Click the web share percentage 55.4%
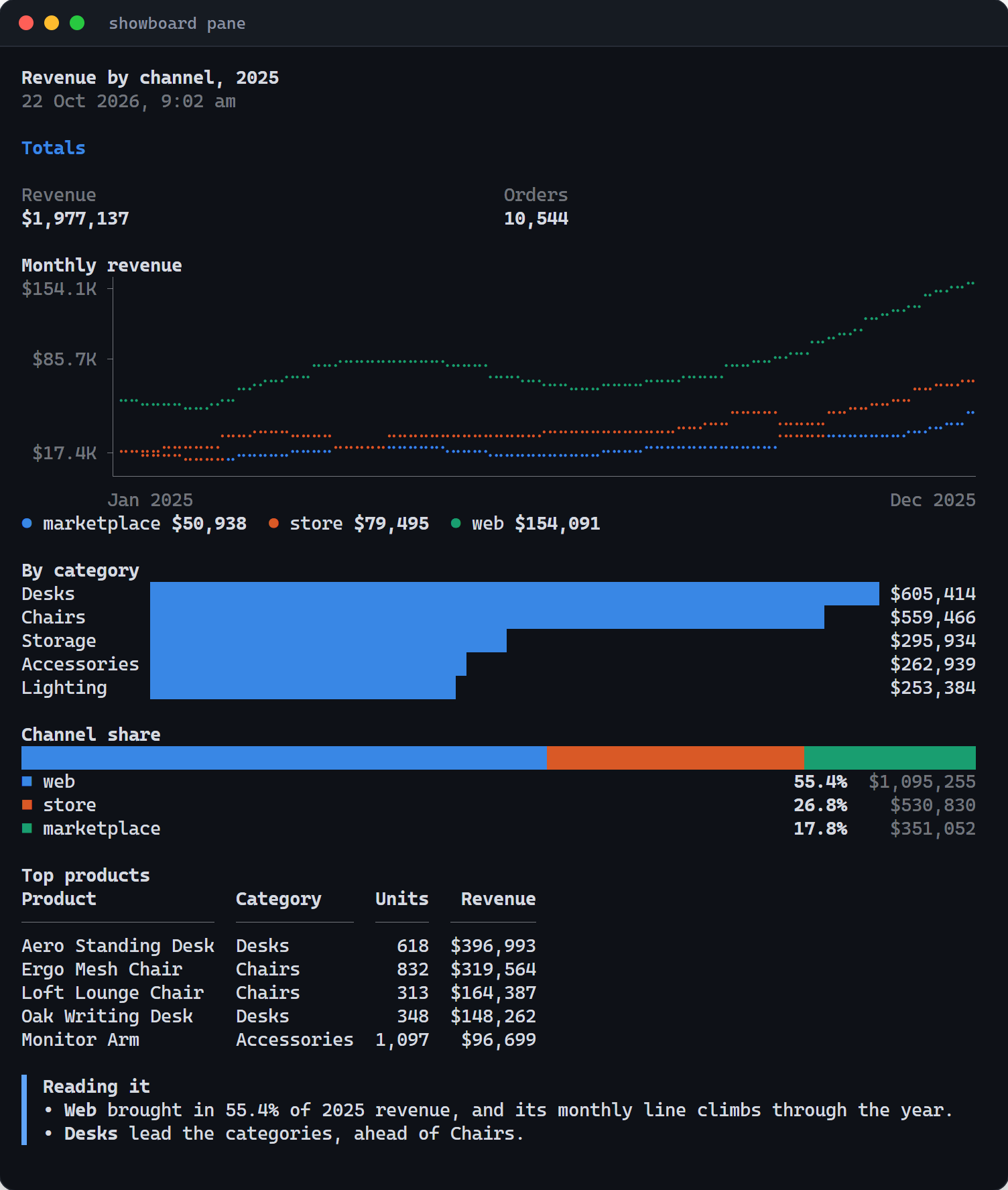Screen dimensions: 1008x1190 820,782
